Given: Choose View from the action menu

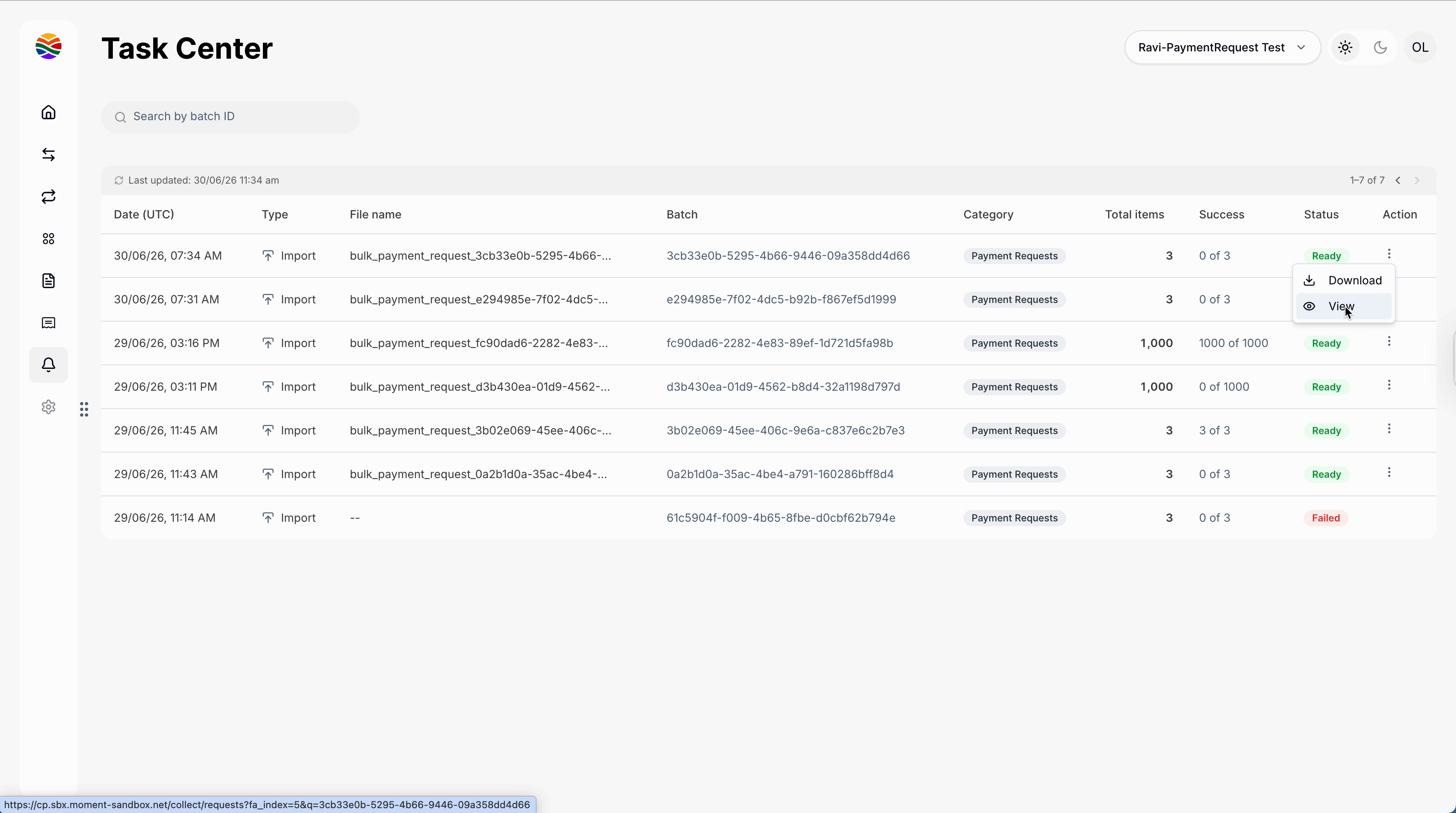Looking at the screenshot, I should 1344,307.
